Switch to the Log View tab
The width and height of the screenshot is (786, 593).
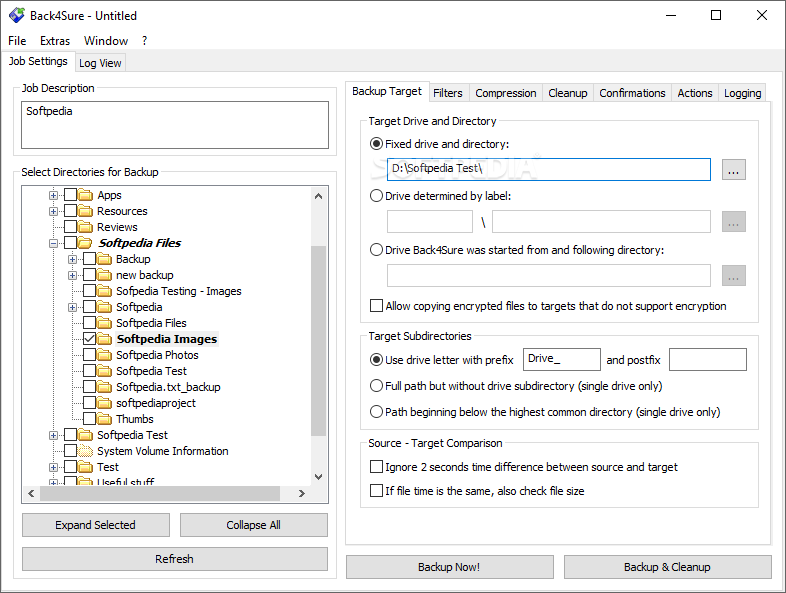point(100,63)
